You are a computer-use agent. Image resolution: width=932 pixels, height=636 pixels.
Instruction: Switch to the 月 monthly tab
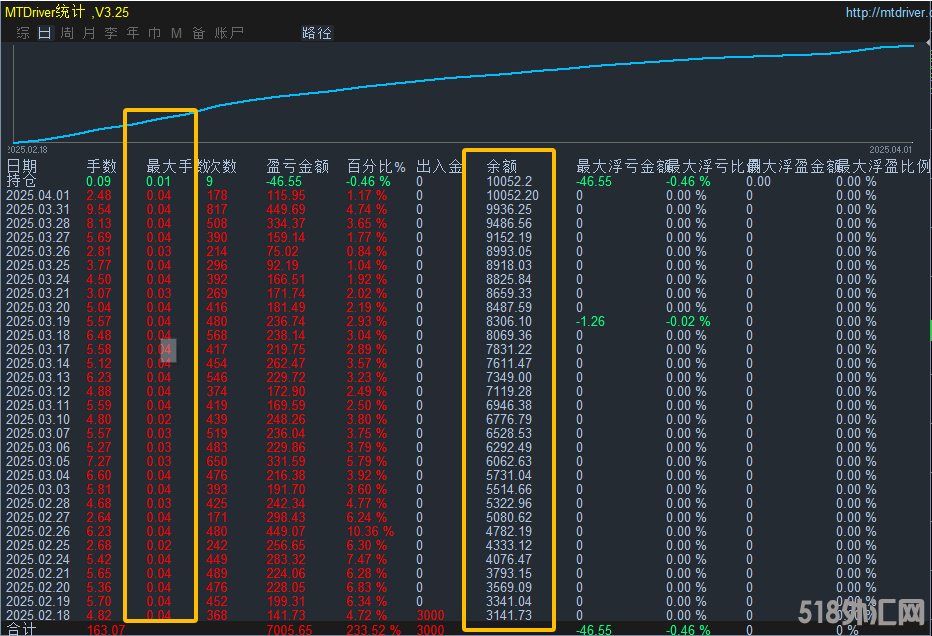89,33
